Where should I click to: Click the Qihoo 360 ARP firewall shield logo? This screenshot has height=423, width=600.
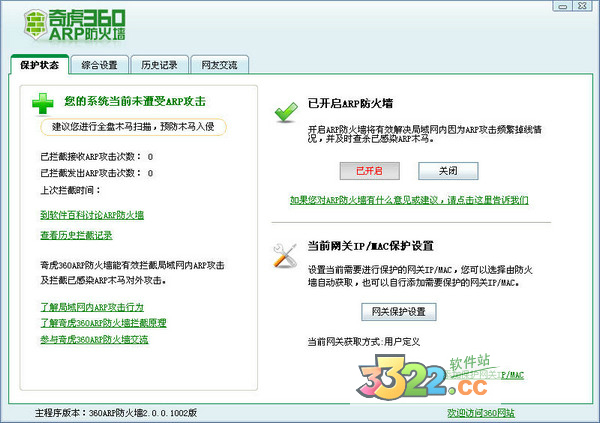click(x=36, y=24)
